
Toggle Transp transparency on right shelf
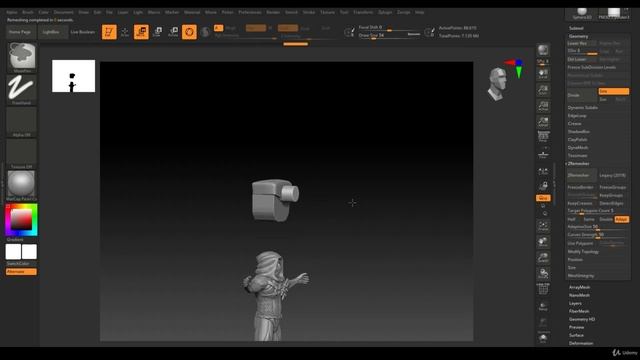[x=543, y=307]
